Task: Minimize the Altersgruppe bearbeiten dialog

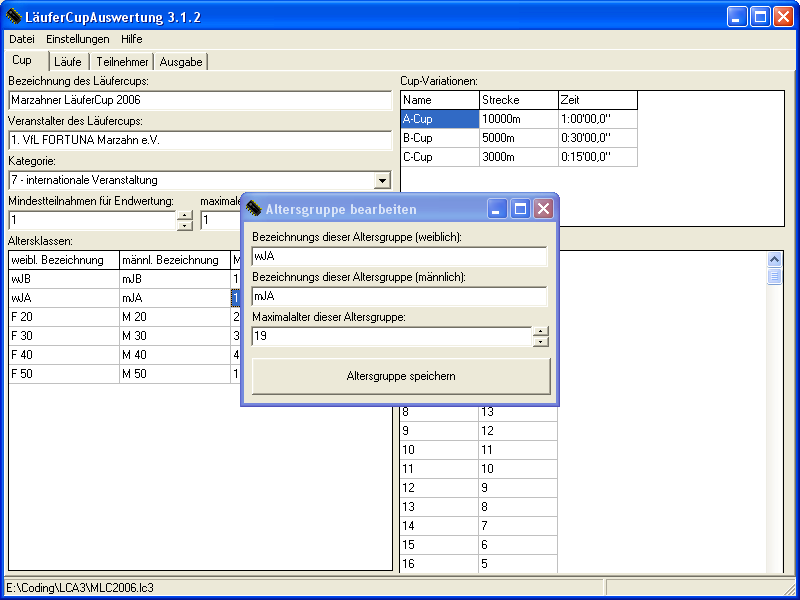Action: tap(497, 209)
